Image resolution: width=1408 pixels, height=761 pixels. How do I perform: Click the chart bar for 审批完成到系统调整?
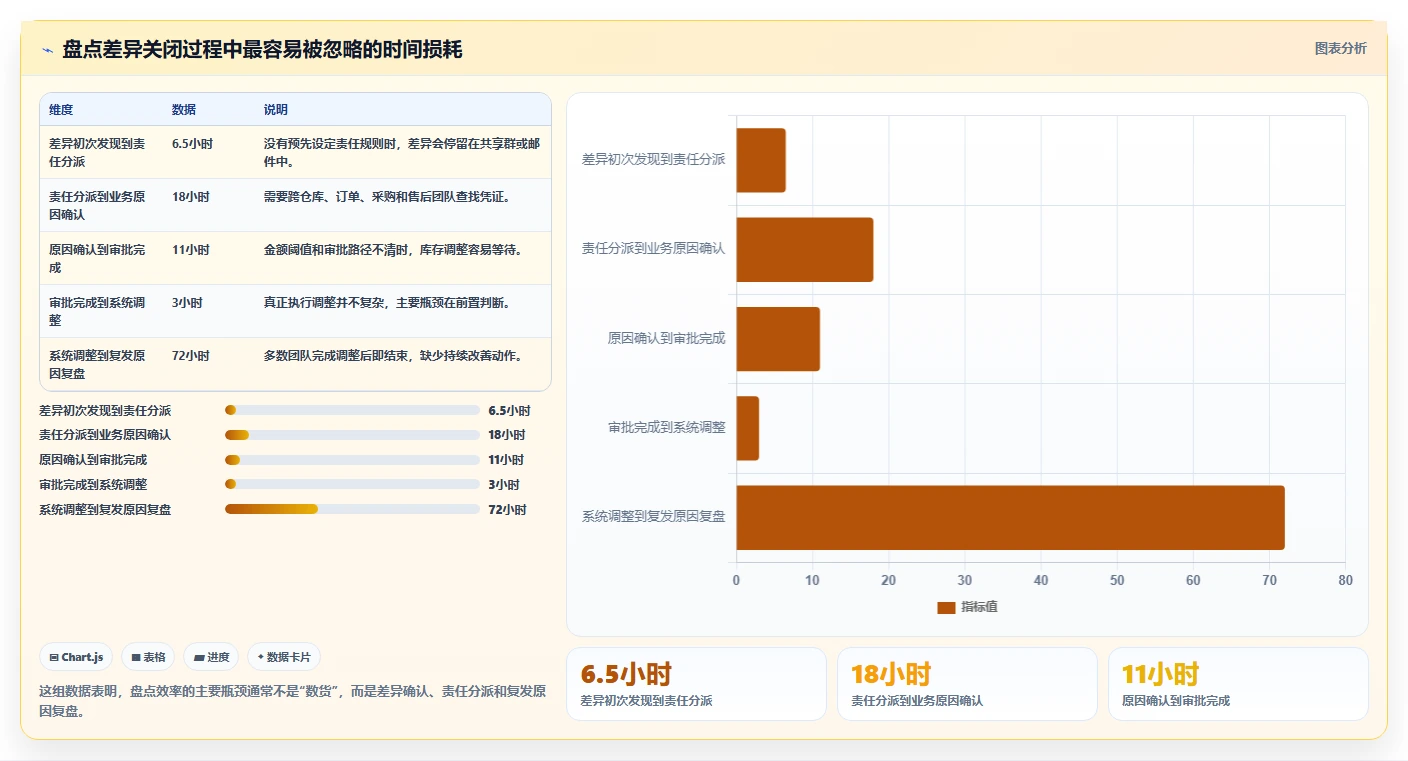click(x=748, y=428)
